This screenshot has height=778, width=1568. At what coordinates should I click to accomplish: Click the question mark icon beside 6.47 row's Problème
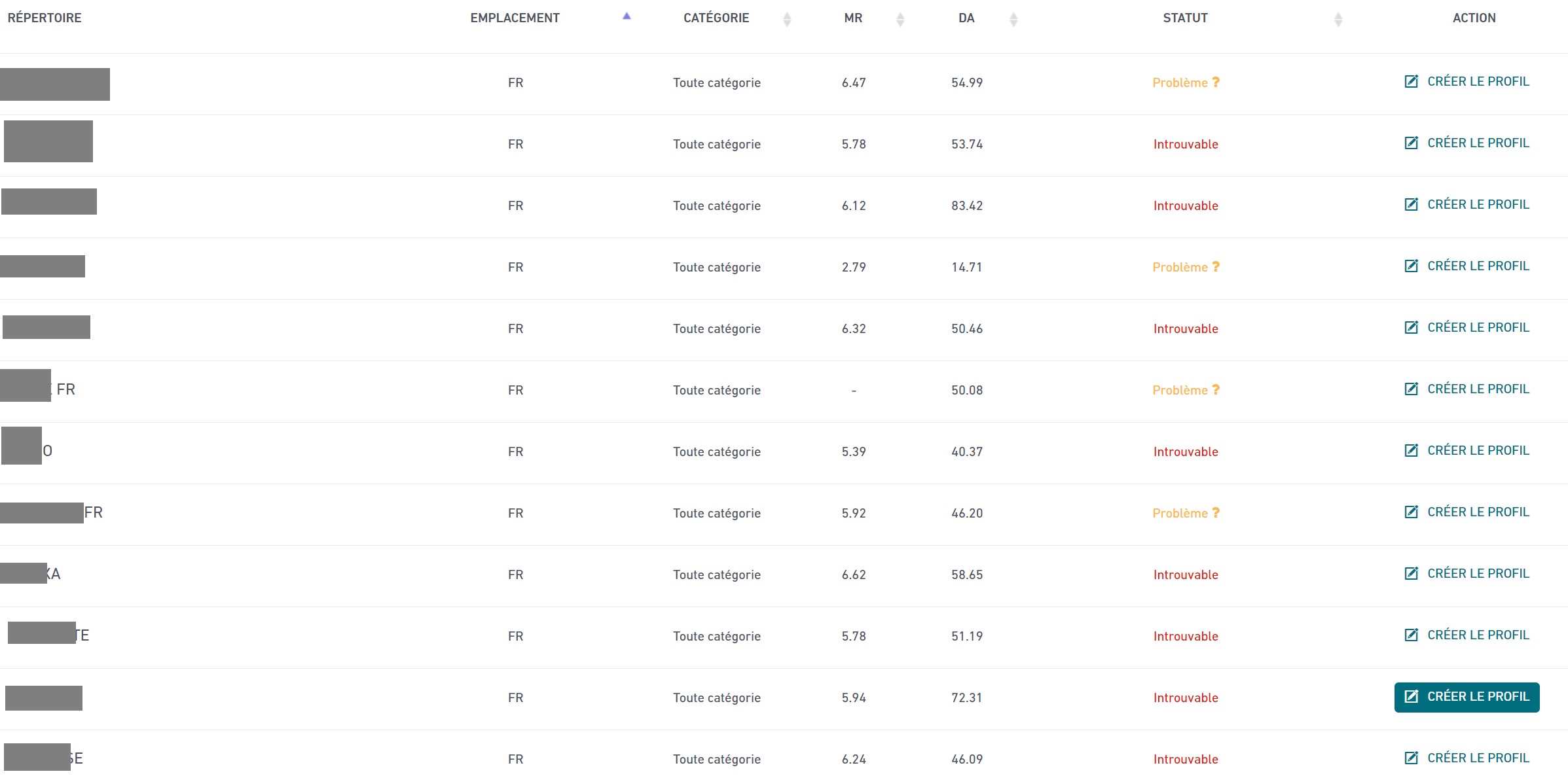tap(1216, 82)
